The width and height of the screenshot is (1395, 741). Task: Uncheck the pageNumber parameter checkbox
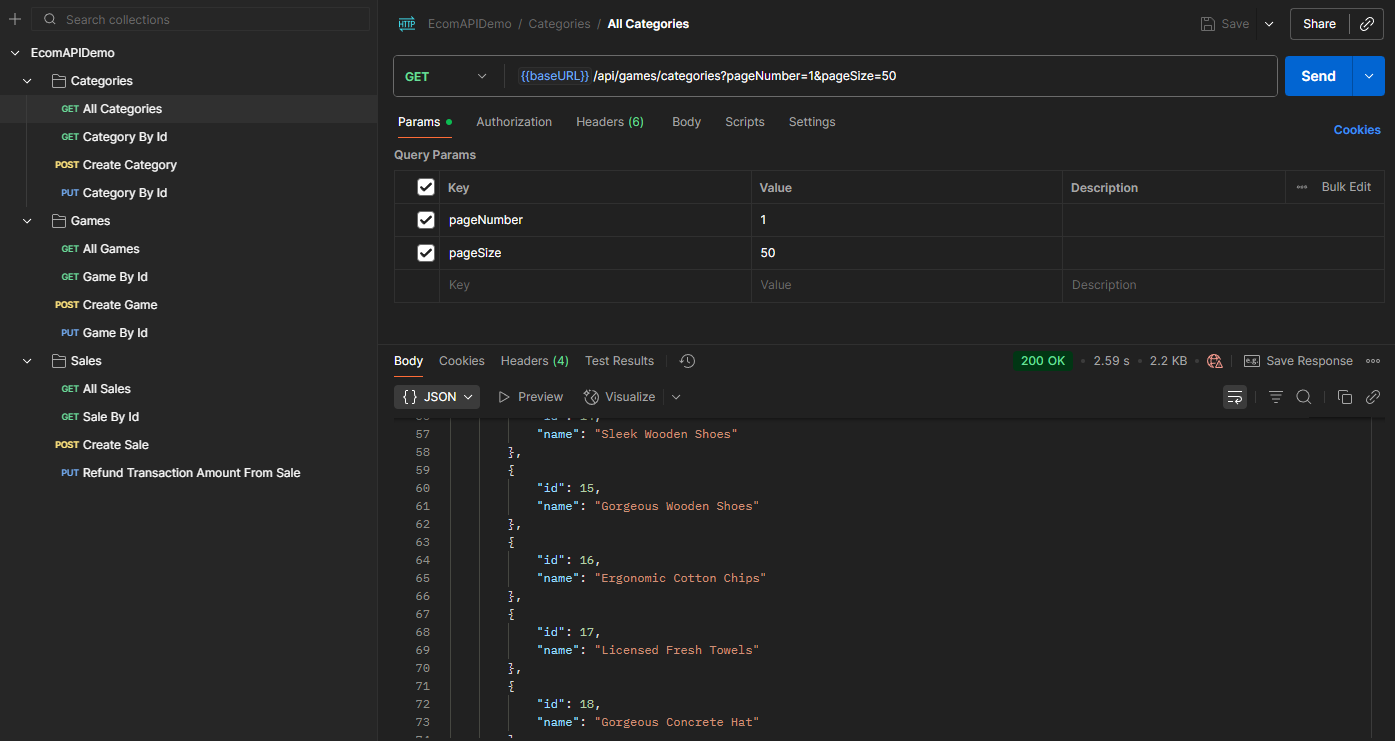click(426, 220)
